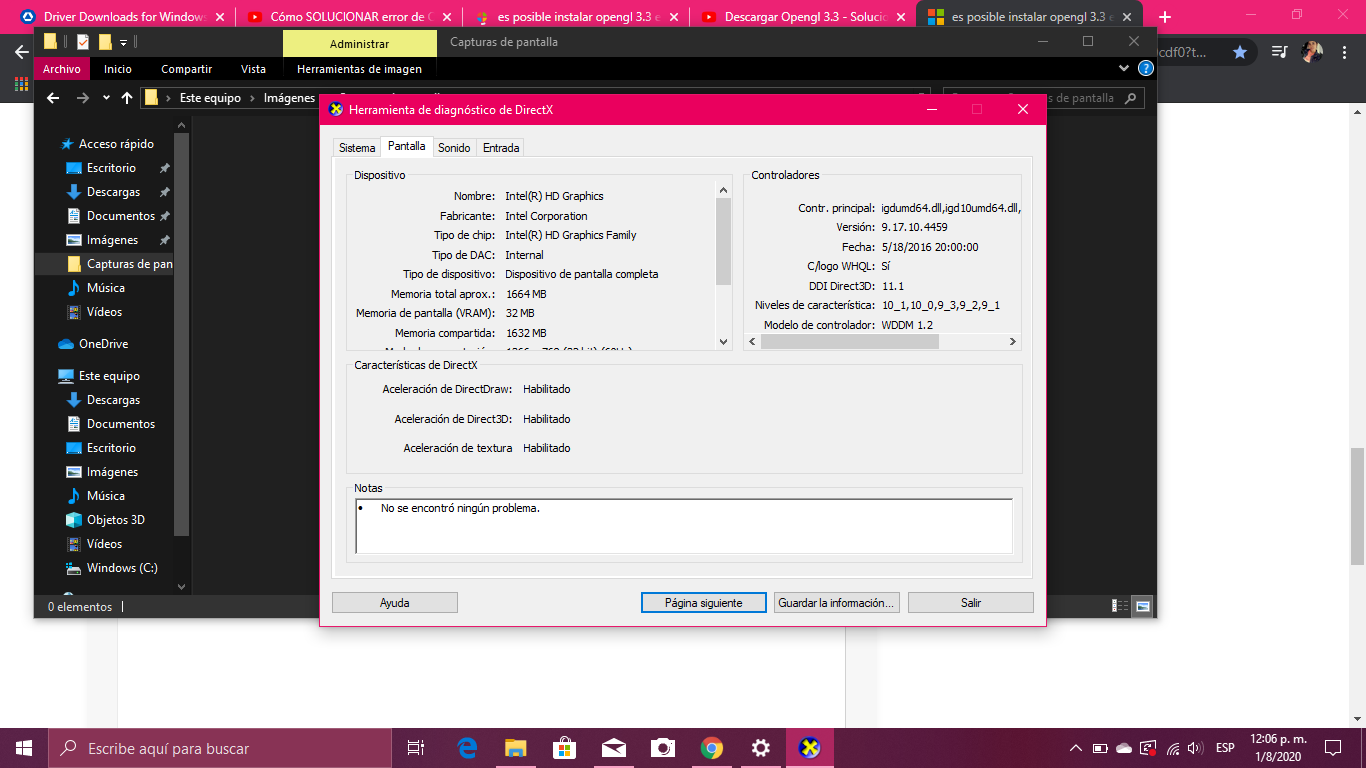Open the Inicio ribbon tab
Screen dimensions: 1366x768
coord(118,69)
